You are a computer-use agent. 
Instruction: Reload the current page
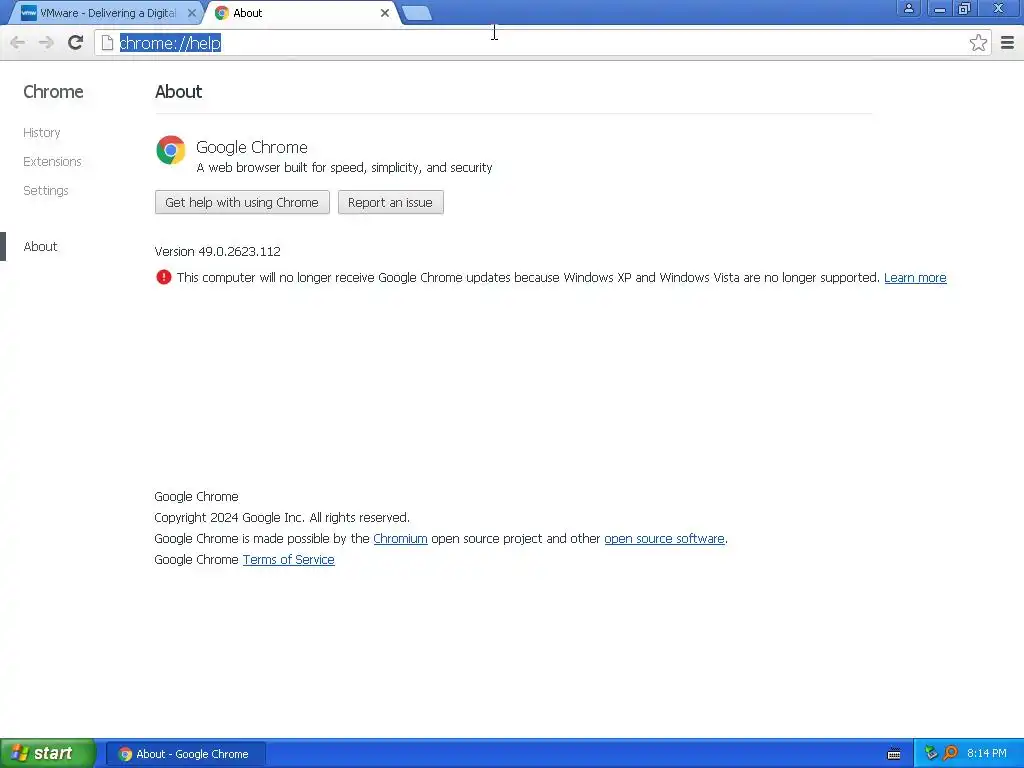[x=76, y=43]
